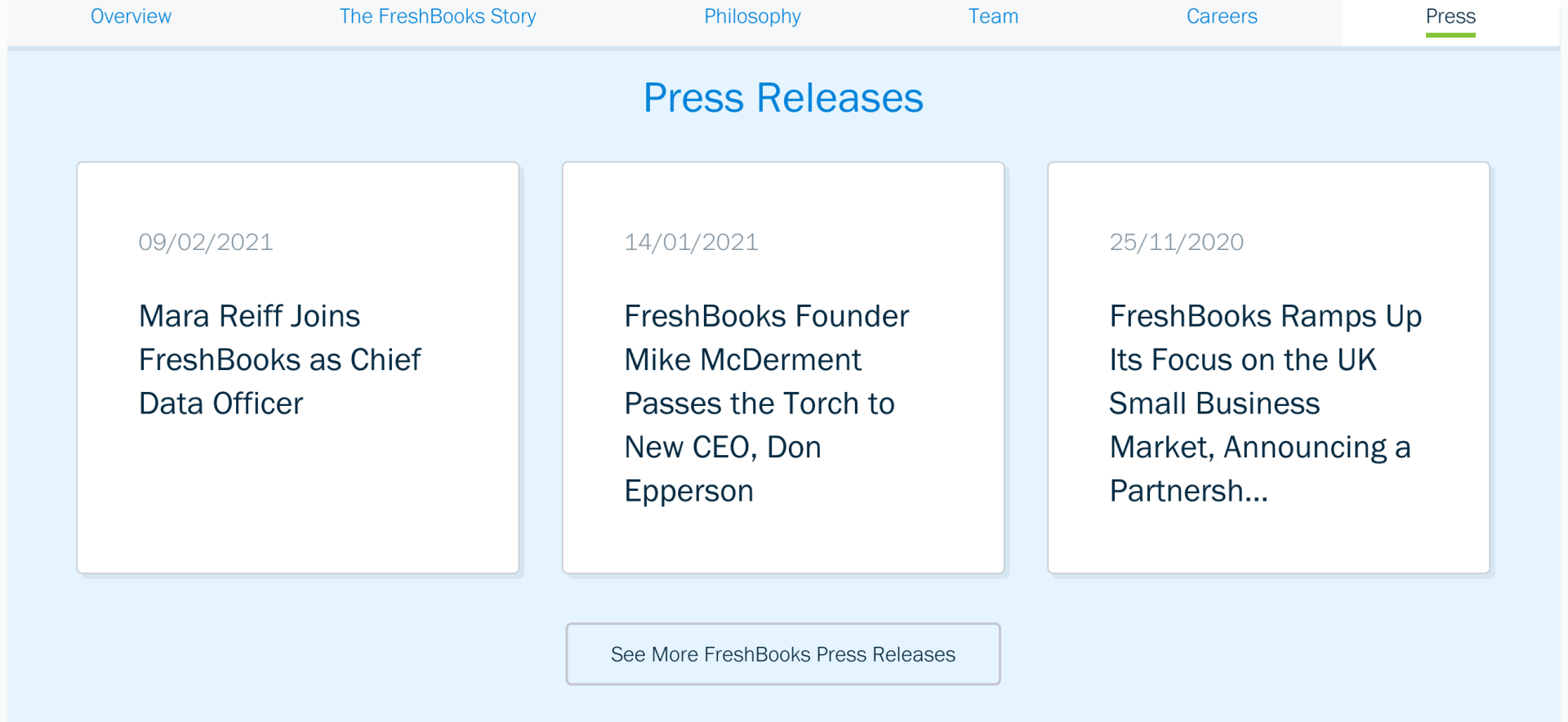Open the Team page
The height and width of the screenshot is (722, 1568).
tap(993, 16)
